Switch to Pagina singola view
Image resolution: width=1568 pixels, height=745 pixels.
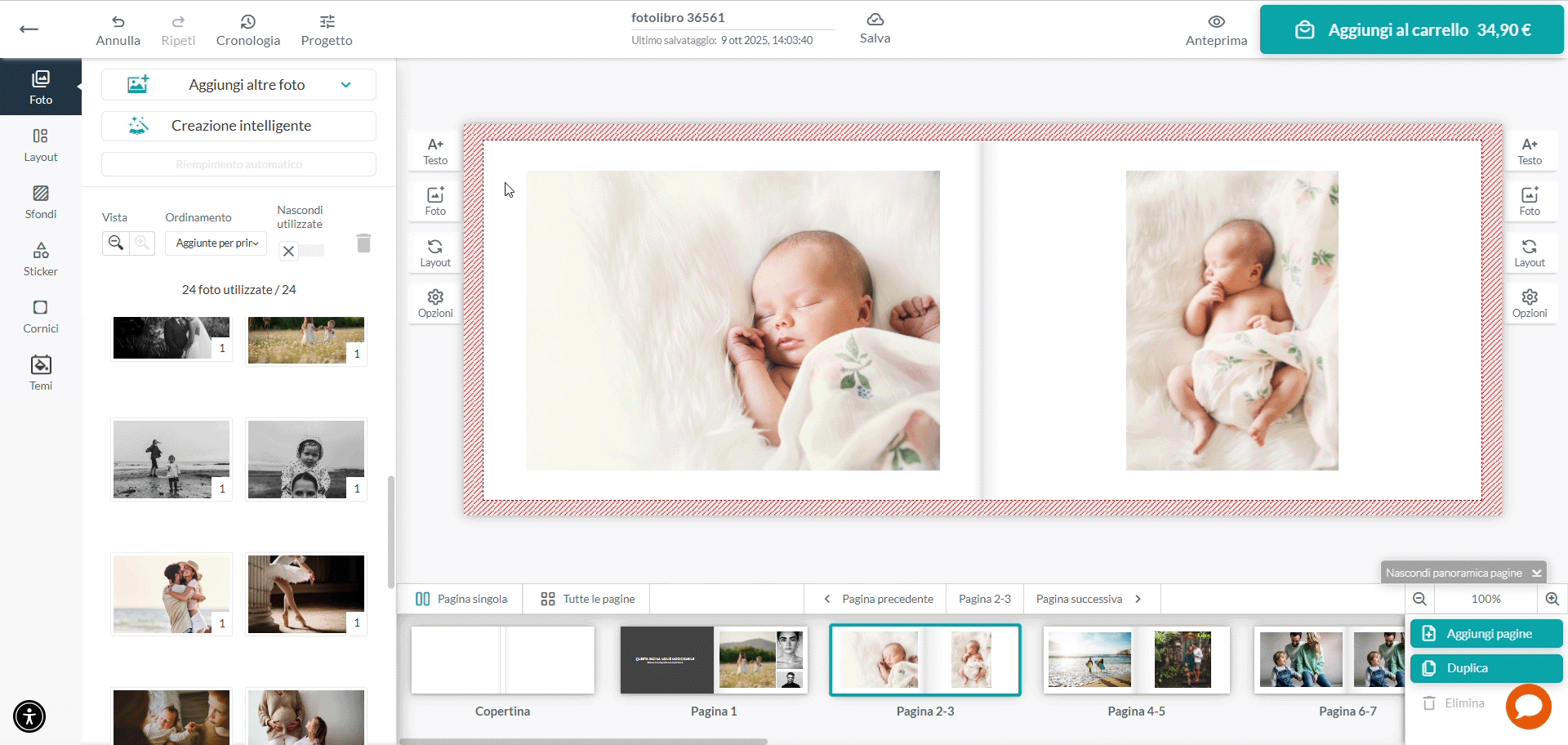click(461, 599)
